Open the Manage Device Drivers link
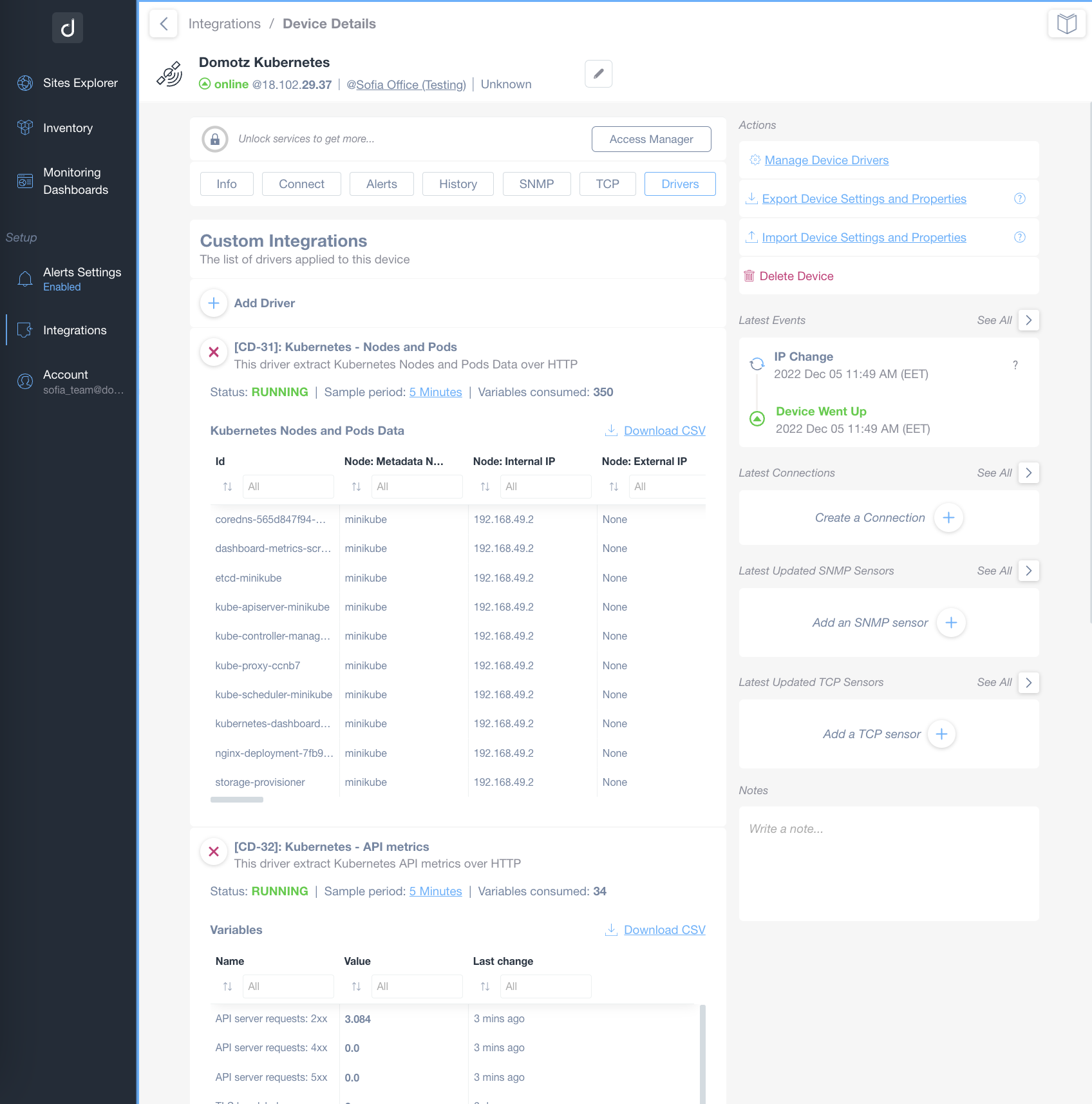The image size is (1092, 1104). tap(826, 160)
